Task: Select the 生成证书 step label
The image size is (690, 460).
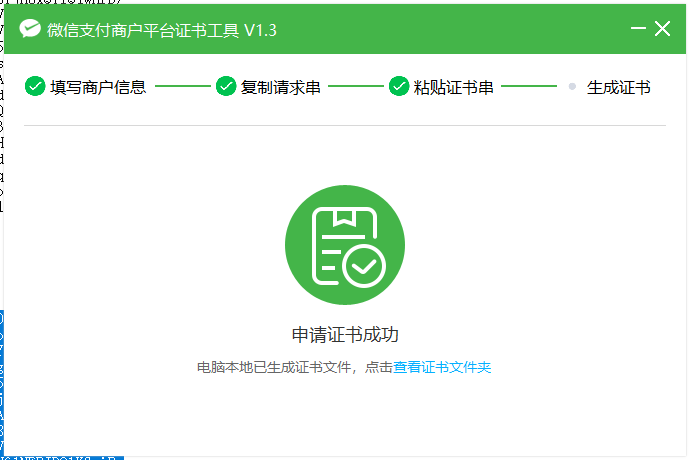Action: click(618, 87)
